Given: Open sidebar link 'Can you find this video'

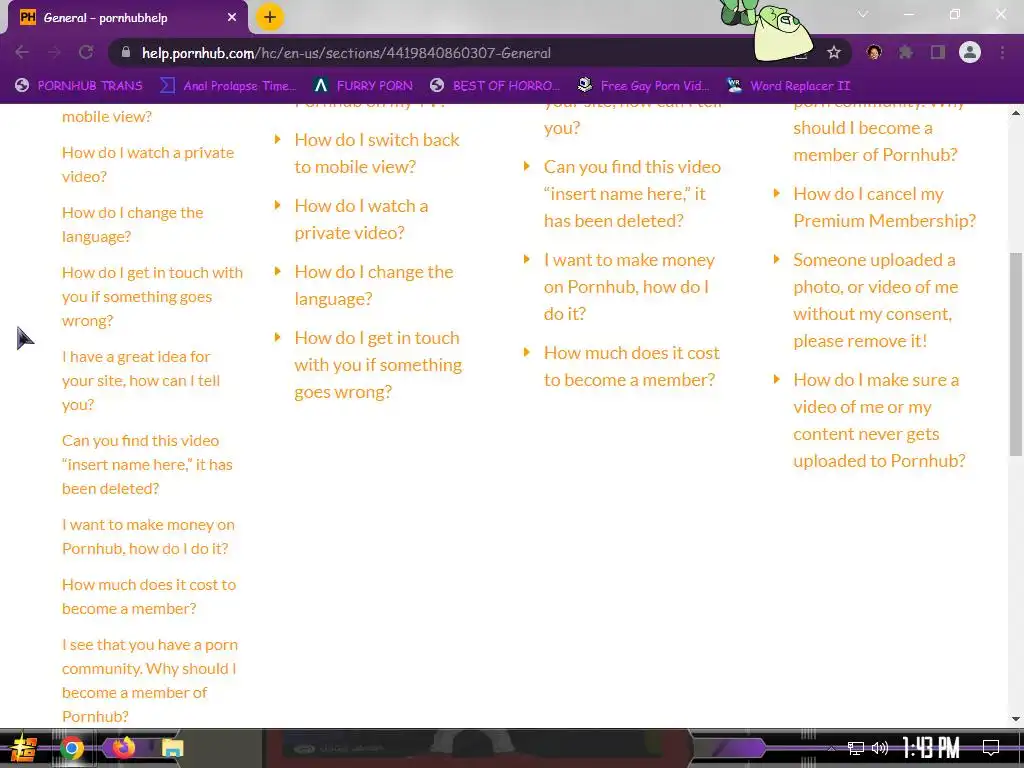Looking at the screenshot, I should [147, 464].
